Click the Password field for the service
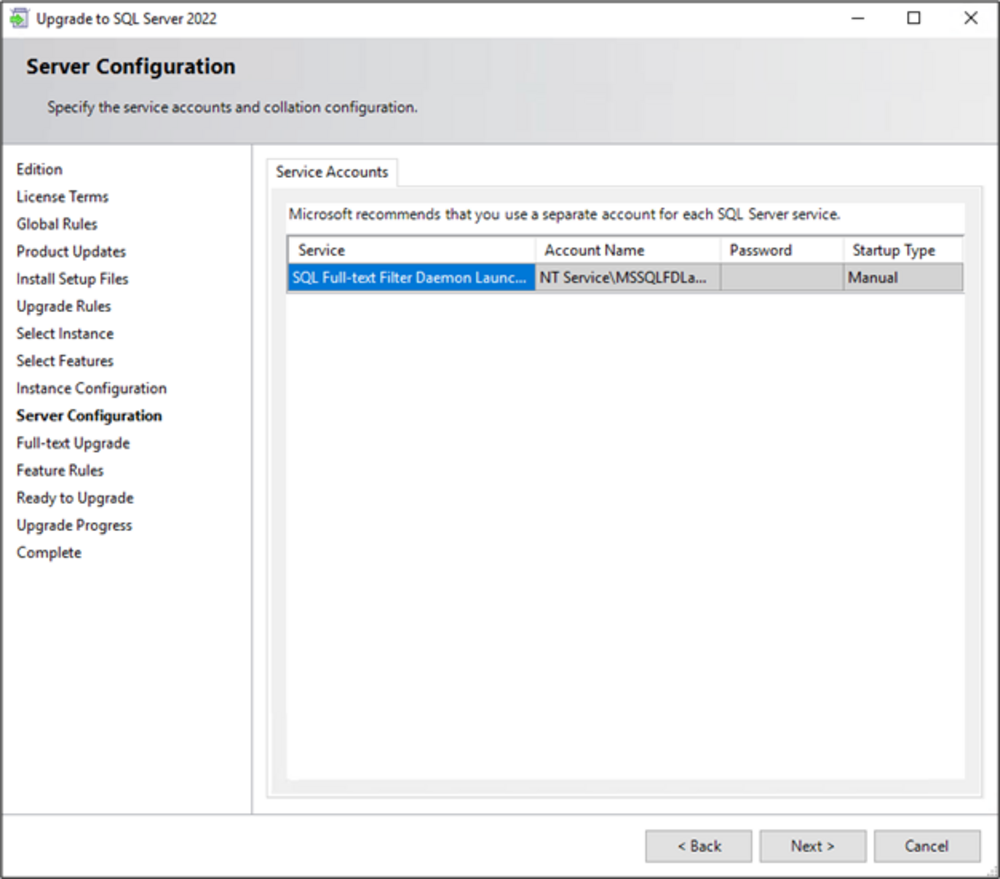The width and height of the screenshot is (1000, 879). [781, 278]
